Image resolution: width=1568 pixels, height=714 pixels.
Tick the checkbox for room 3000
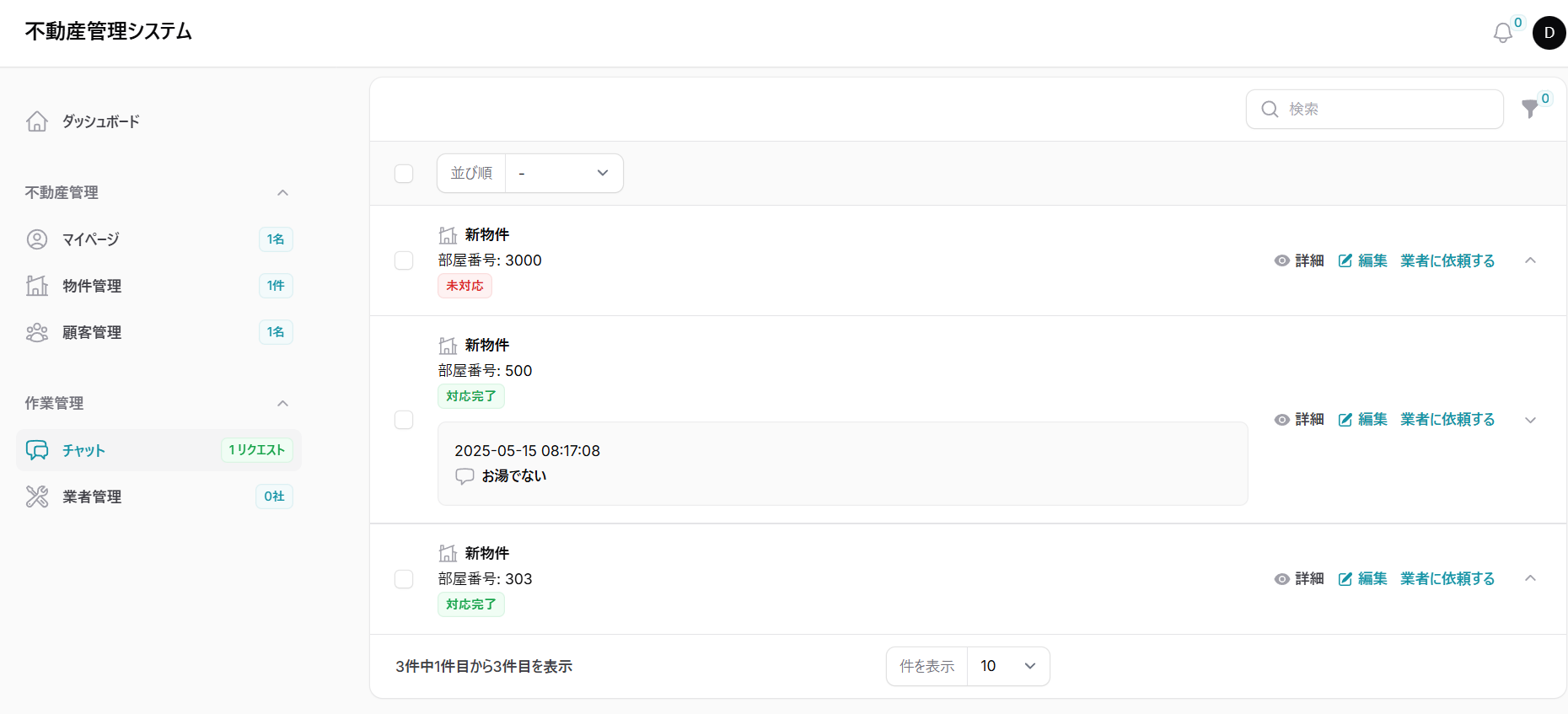404,260
